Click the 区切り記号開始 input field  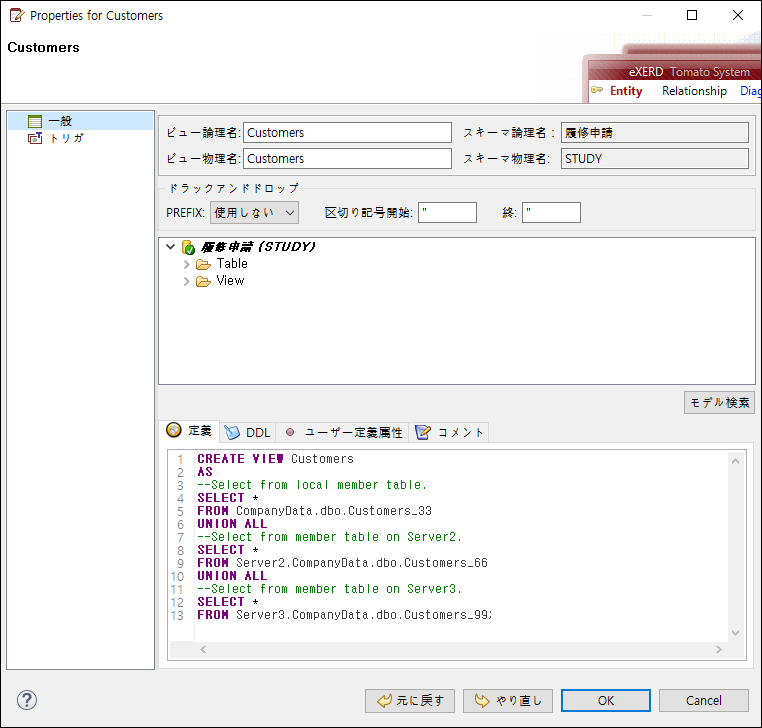pyautogui.click(x=447, y=213)
